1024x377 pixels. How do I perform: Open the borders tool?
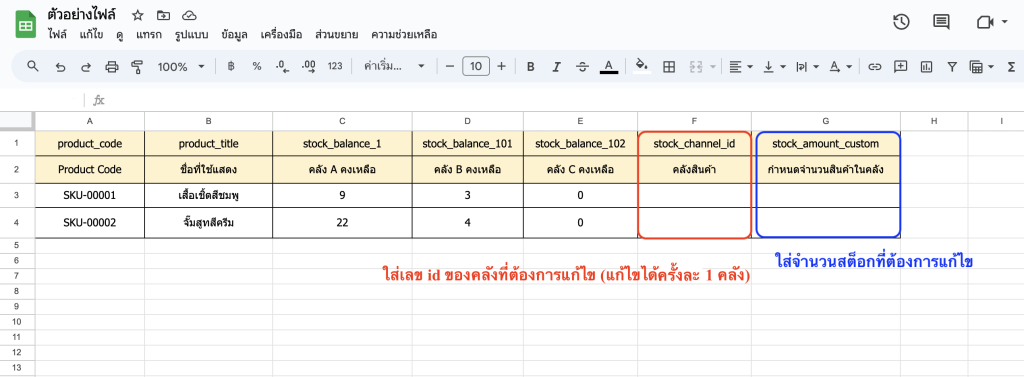pos(669,66)
